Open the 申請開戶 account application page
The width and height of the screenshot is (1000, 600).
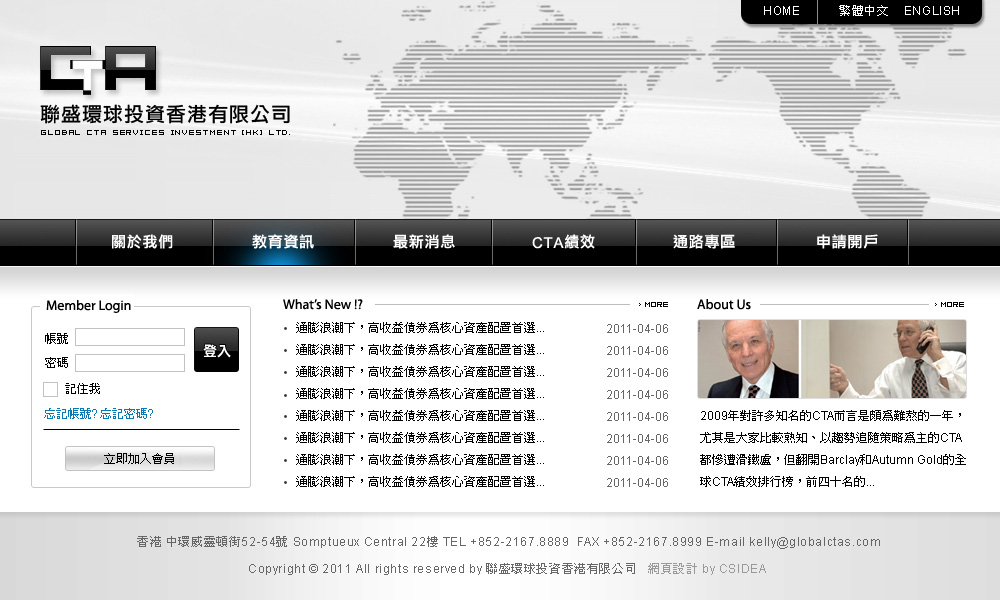(846, 242)
